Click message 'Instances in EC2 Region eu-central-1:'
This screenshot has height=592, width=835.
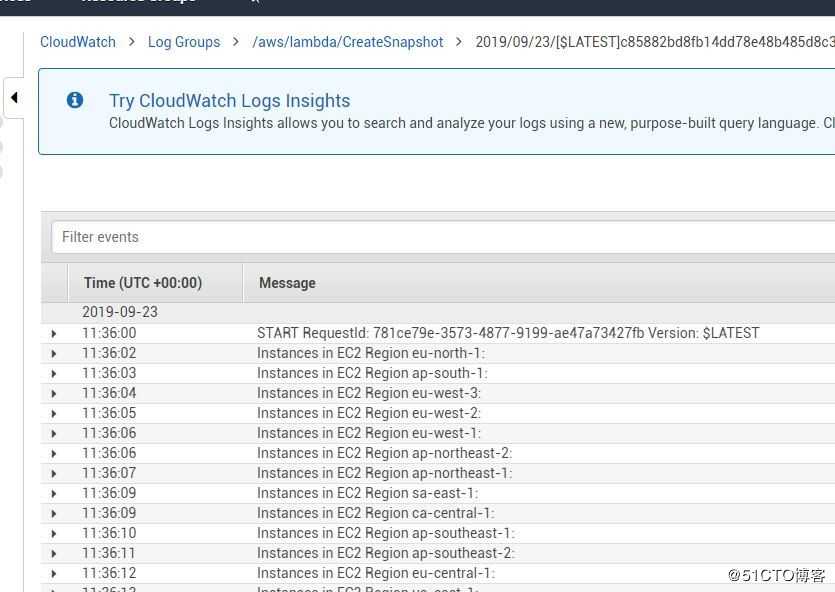point(376,573)
